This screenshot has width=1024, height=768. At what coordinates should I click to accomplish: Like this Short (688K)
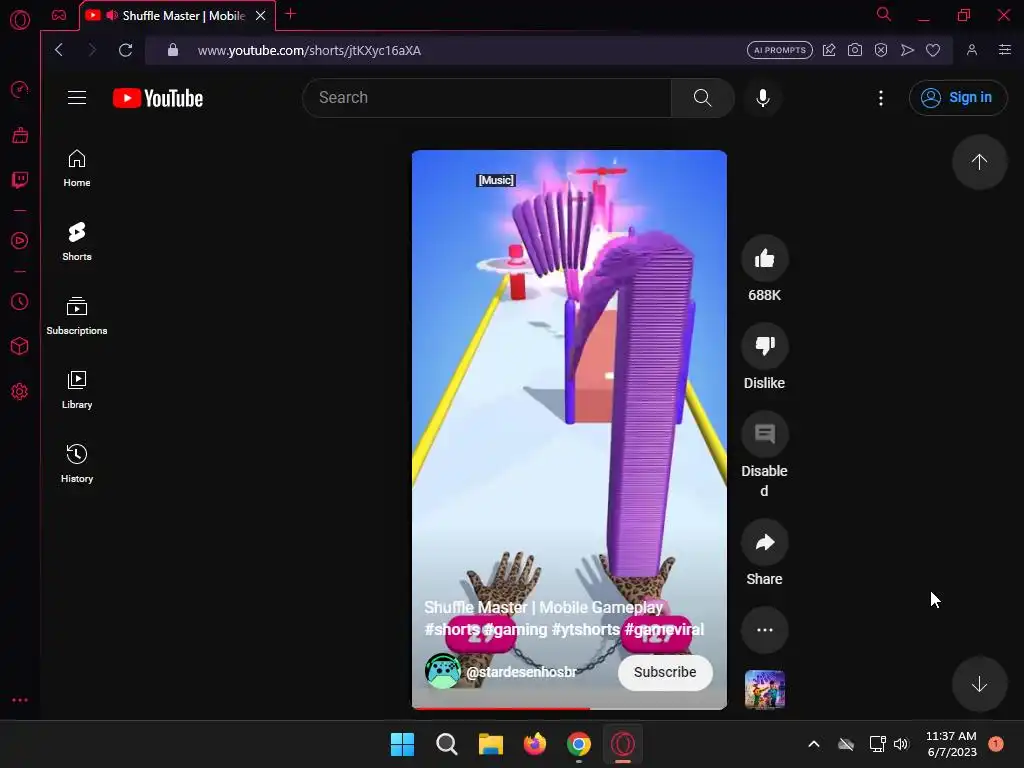click(x=765, y=259)
